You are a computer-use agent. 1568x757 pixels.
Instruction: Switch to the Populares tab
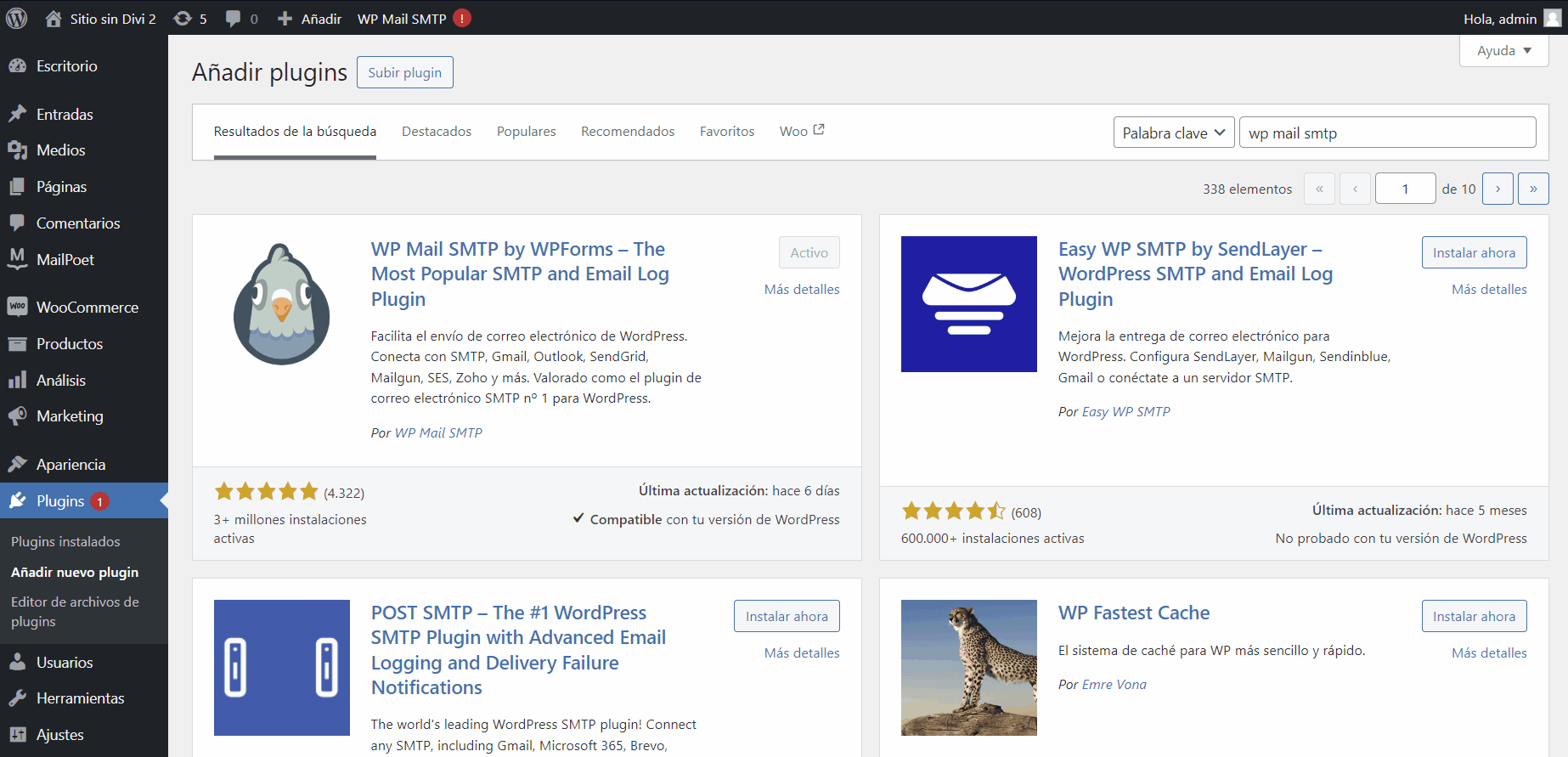point(526,132)
